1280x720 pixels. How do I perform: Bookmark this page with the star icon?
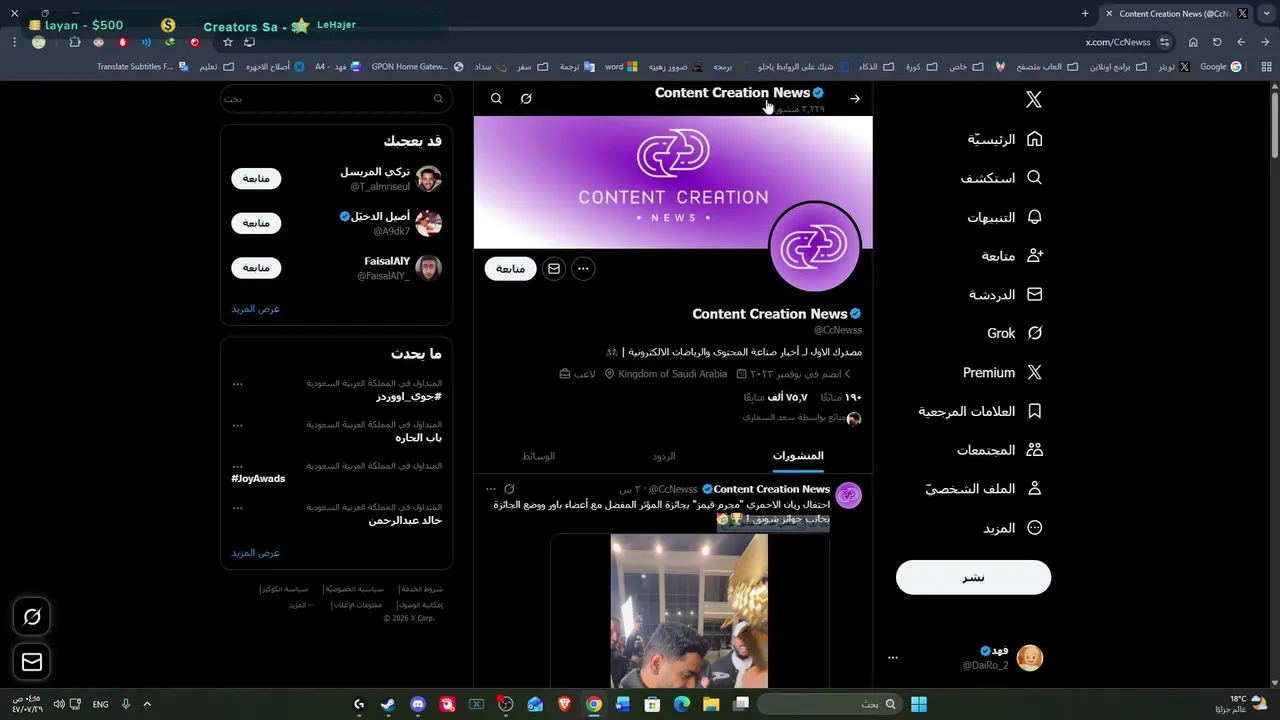[228, 42]
